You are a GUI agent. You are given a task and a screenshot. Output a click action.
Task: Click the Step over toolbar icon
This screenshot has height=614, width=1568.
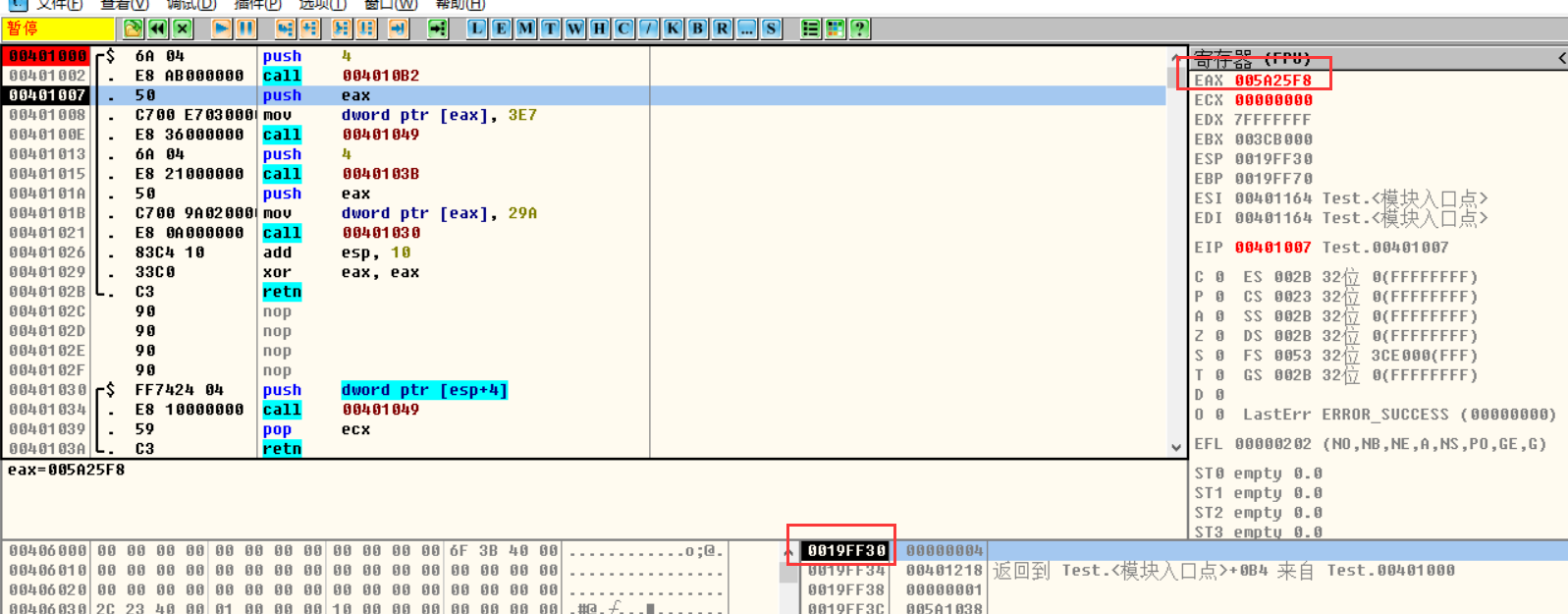[309, 28]
